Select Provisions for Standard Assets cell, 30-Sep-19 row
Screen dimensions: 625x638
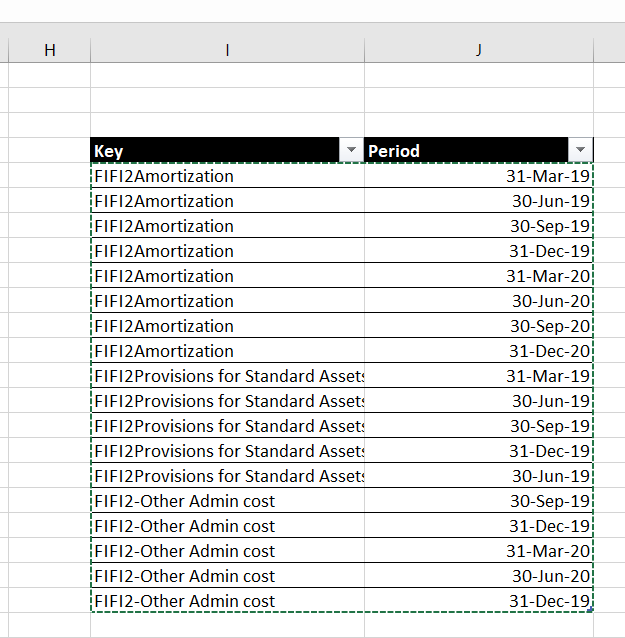(227, 426)
